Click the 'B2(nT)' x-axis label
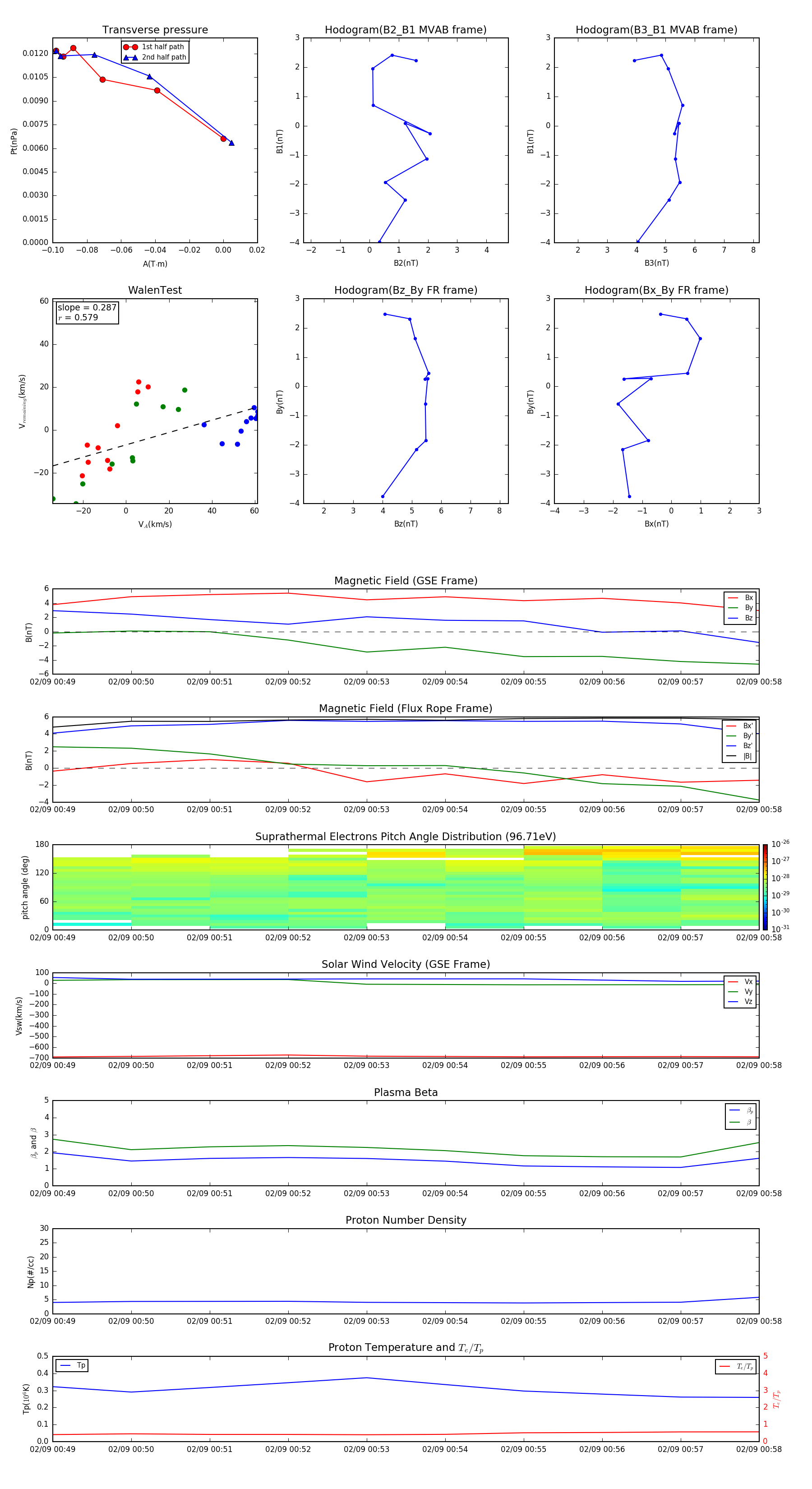The image size is (812, 1489). click(x=406, y=263)
